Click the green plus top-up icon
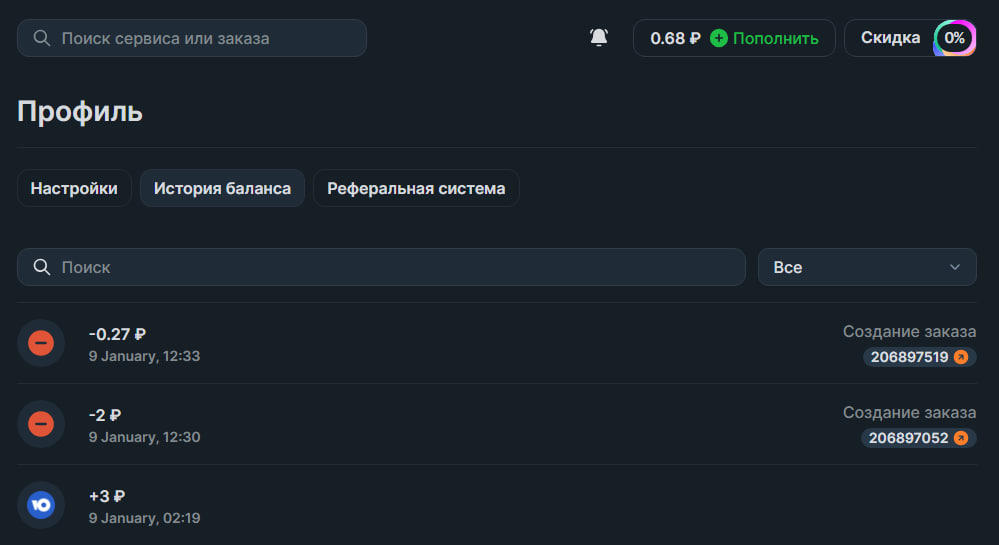The image size is (999, 545). (718, 38)
